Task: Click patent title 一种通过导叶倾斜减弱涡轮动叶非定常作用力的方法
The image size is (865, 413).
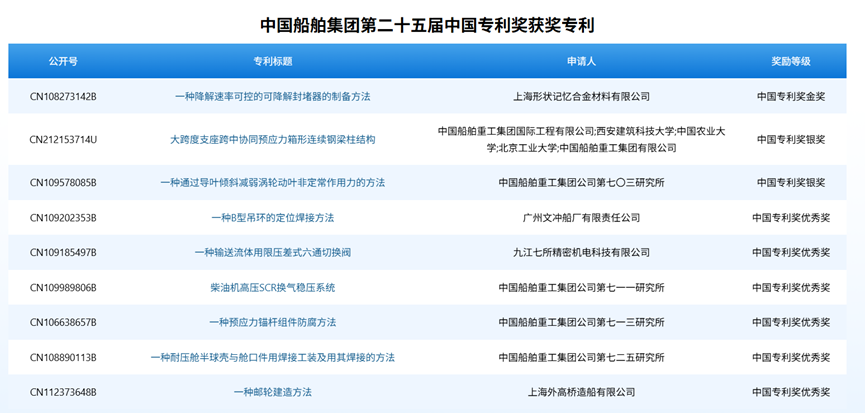Action: [x=272, y=182]
